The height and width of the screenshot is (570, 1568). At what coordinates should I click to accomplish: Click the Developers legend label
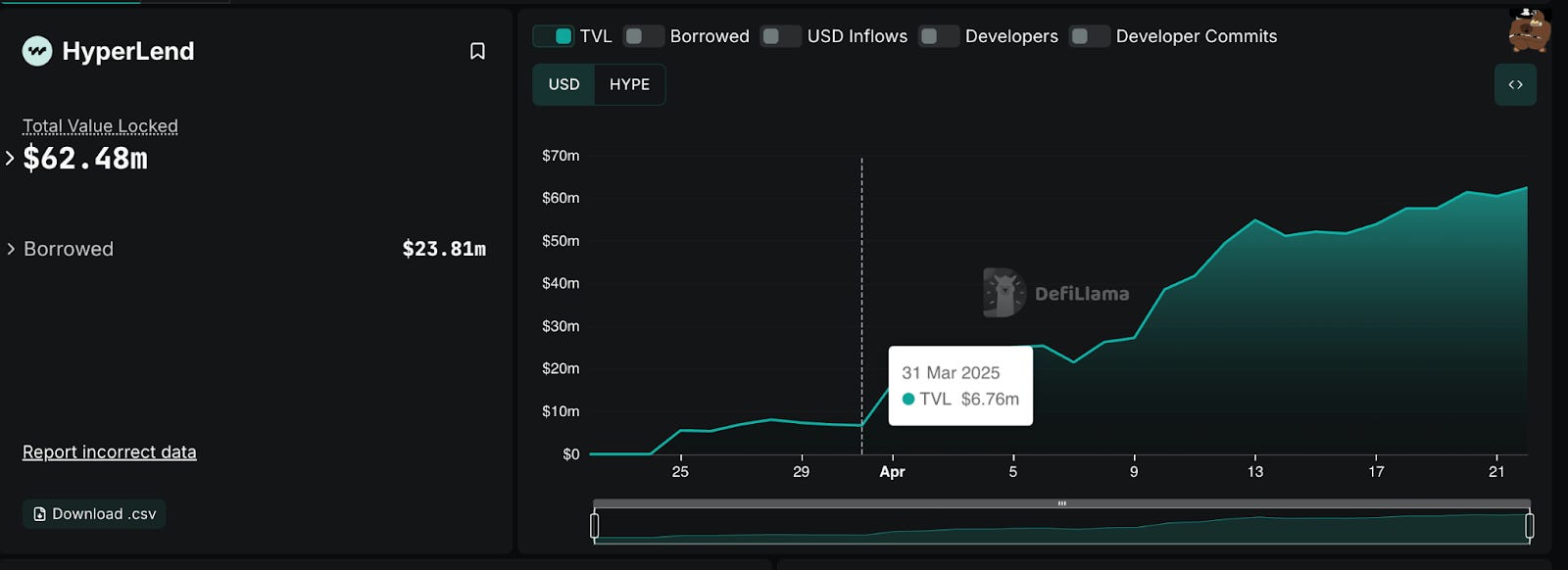(1011, 36)
